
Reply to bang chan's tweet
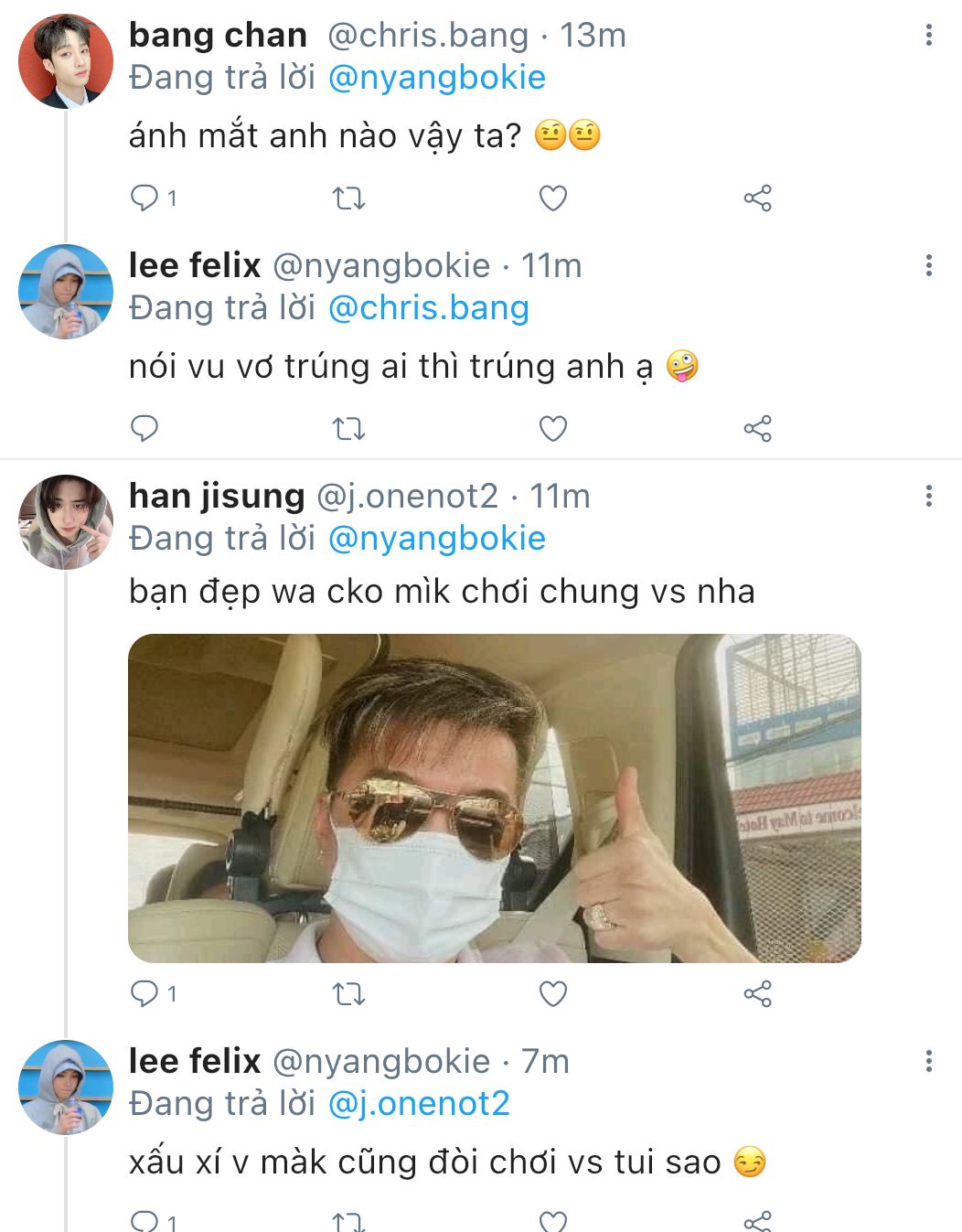[144, 198]
